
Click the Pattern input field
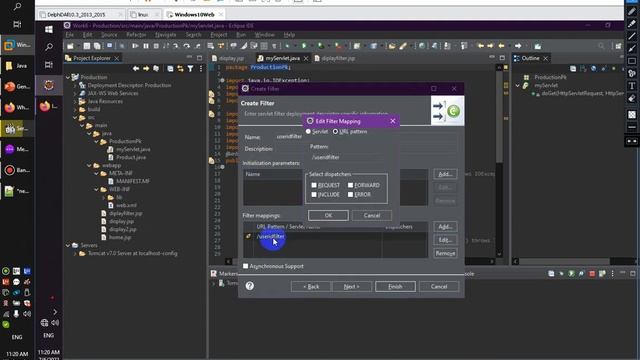click(346, 157)
